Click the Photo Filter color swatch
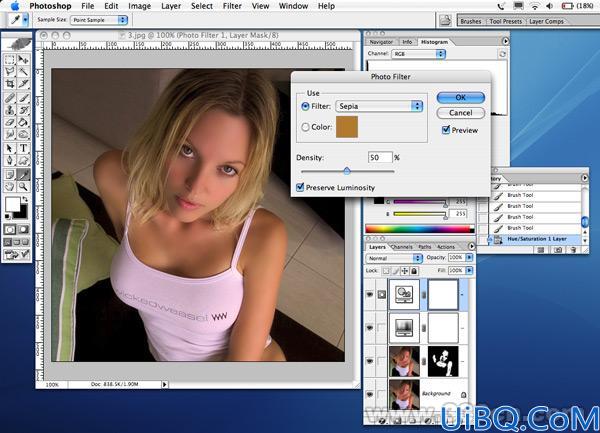Viewport: 600px width, 433px height. click(x=347, y=127)
